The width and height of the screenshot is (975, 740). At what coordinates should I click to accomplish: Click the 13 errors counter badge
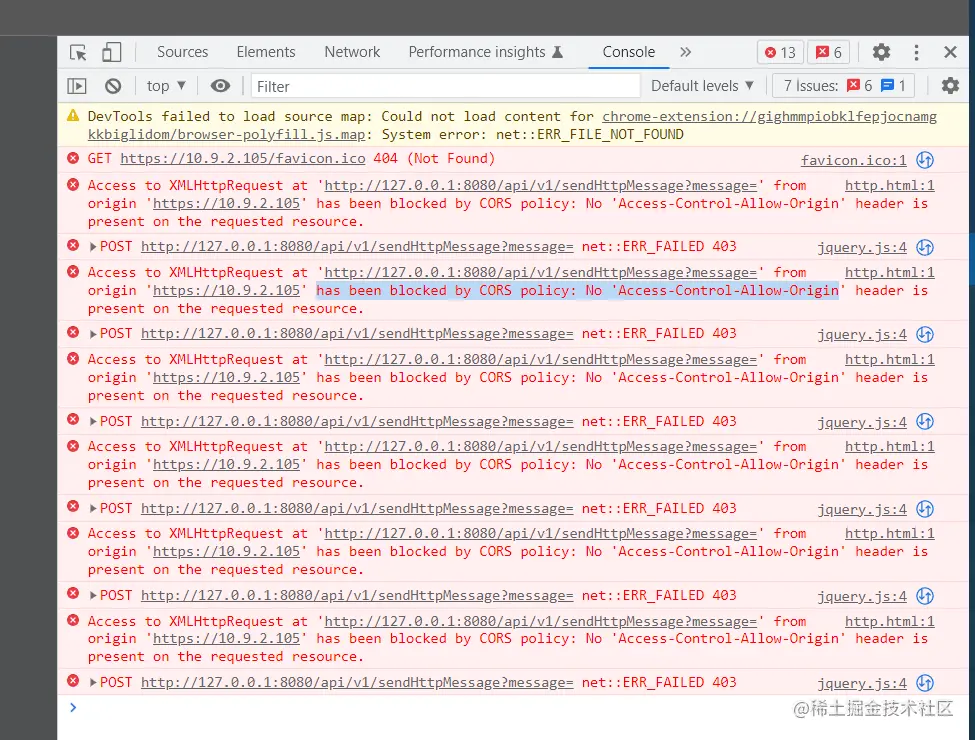[780, 53]
